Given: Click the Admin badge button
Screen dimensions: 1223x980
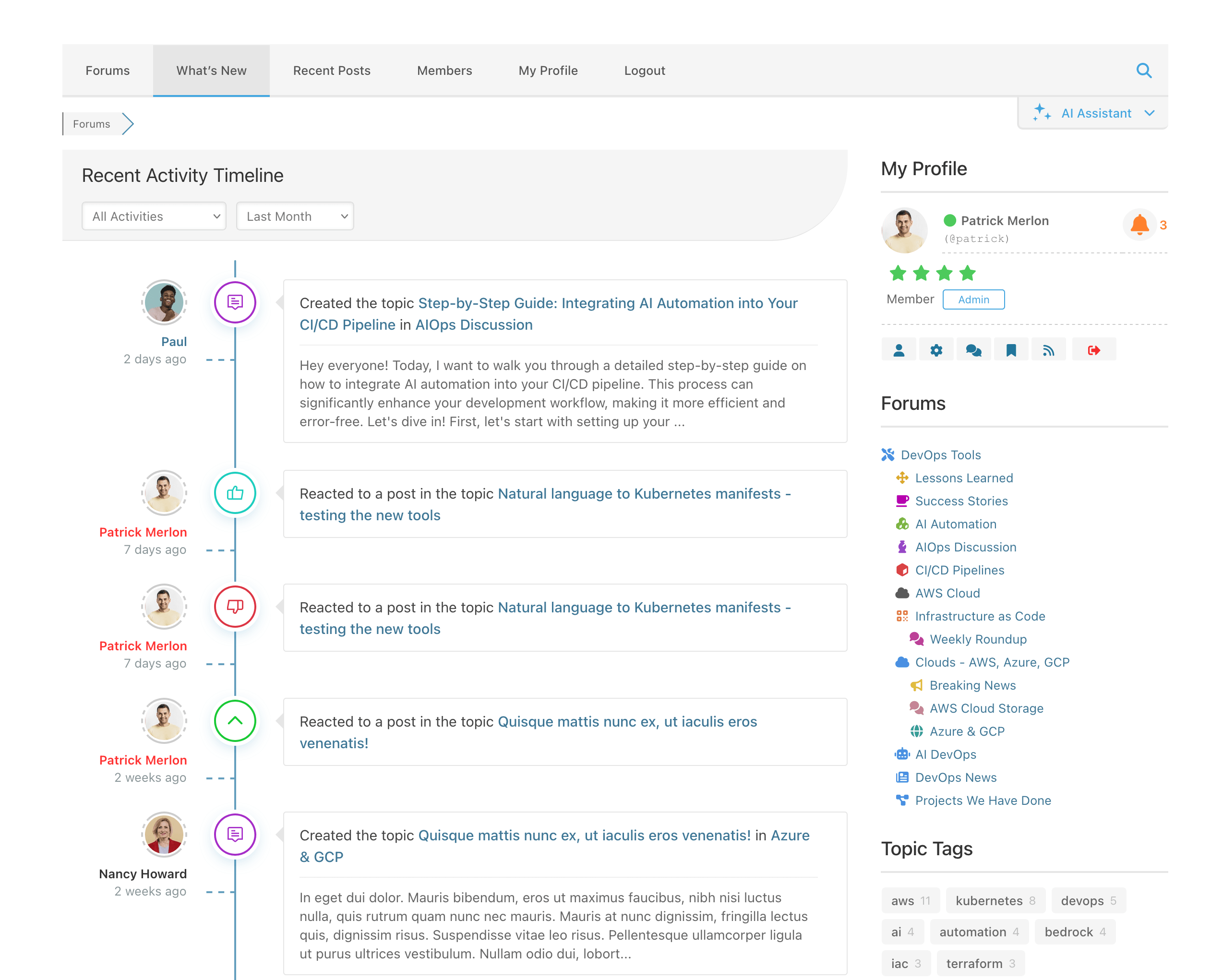Looking at the screenshot, I should point(973,299).
